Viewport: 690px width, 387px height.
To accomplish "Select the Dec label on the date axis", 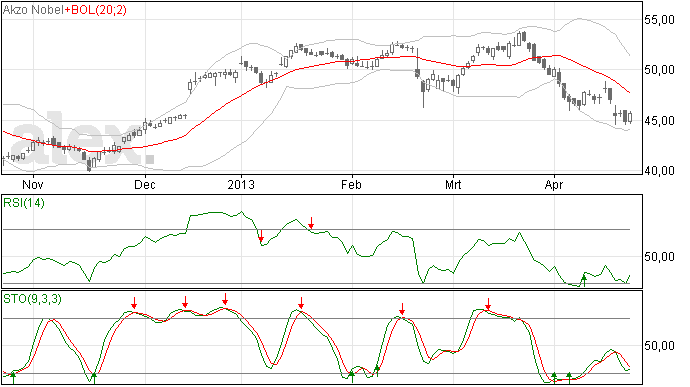I will pos(145,184).
